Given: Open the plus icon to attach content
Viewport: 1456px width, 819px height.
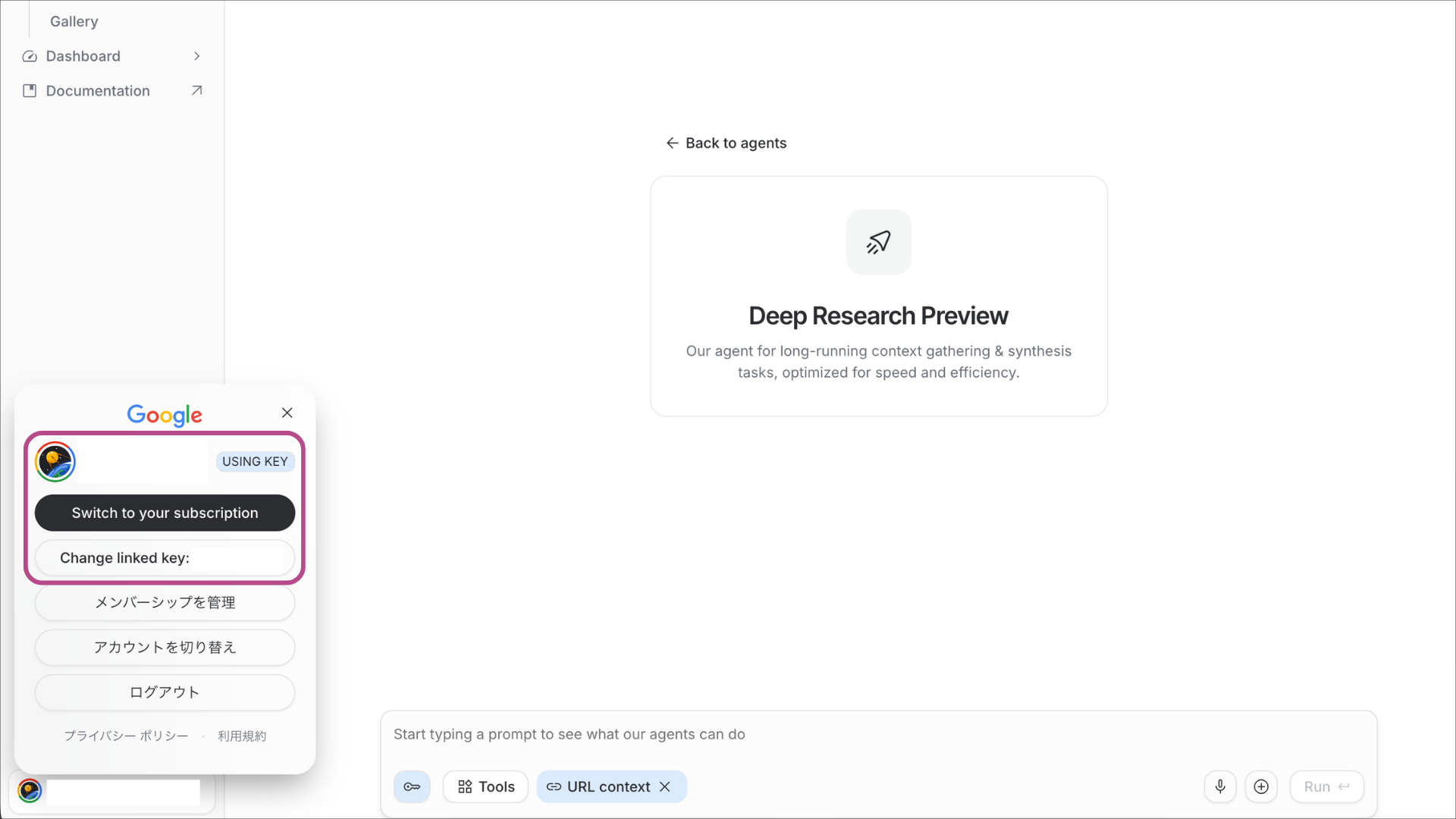Looking at the screenshot, I should [1261, 786].
